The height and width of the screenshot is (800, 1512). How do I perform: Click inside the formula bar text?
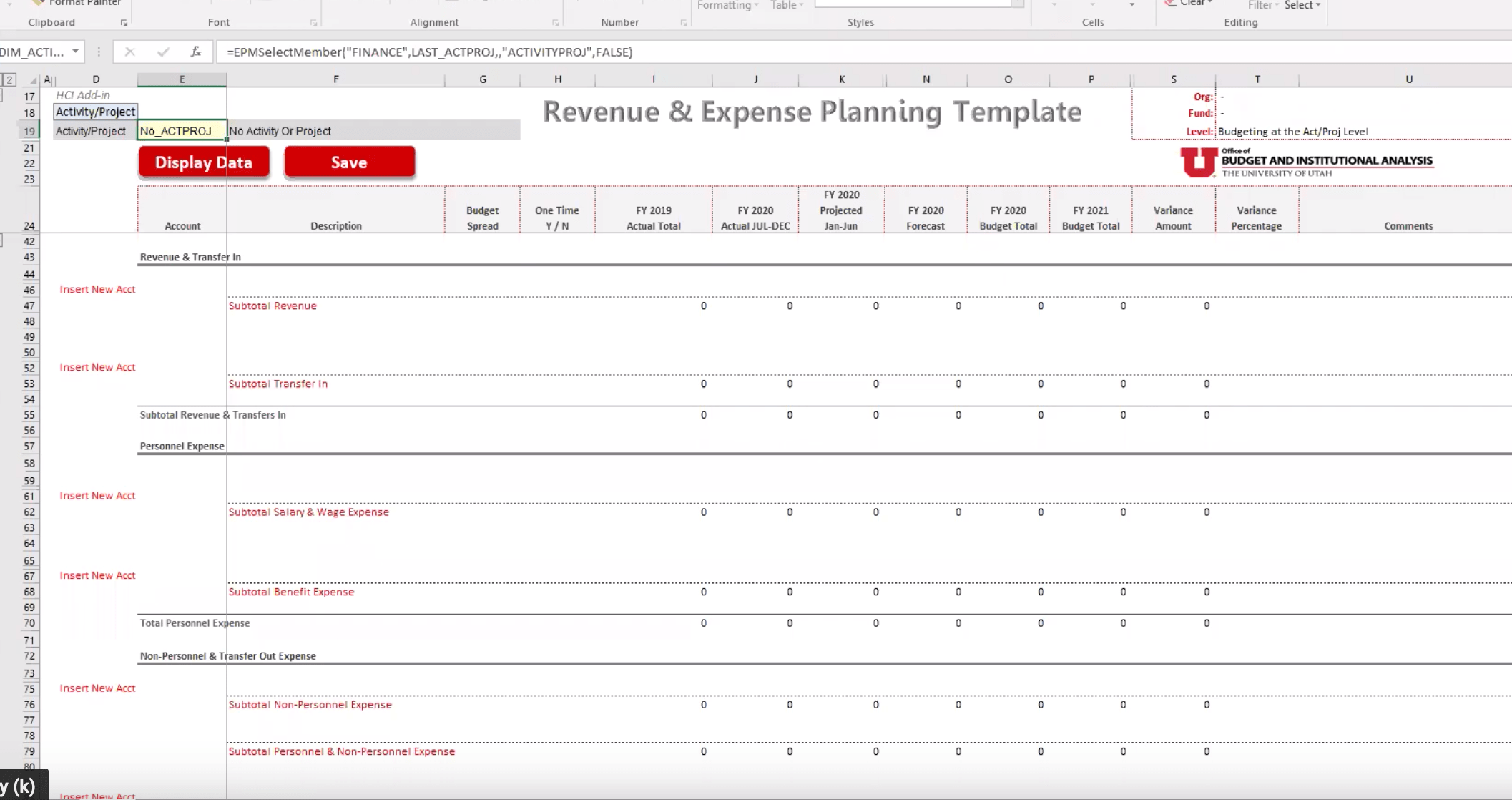coord(429,52)
